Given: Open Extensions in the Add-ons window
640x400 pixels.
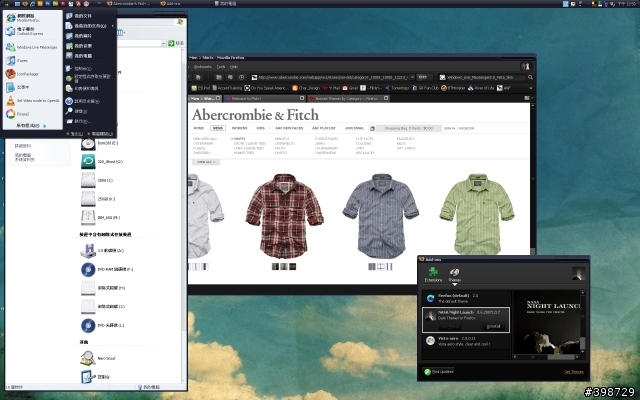Looking at the screenshot, I should (433, 275).
